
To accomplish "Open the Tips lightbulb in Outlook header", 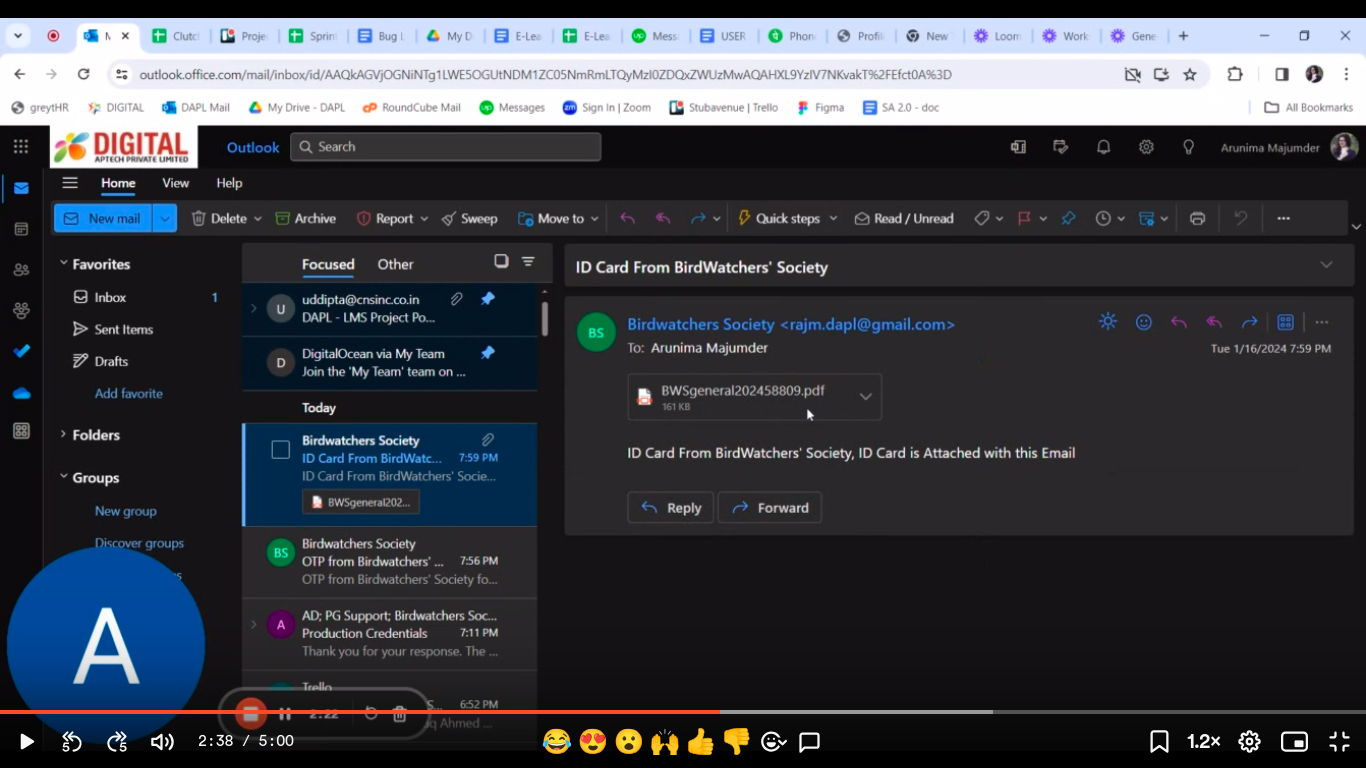I will pyautogui.click(x=1189, y=147).
